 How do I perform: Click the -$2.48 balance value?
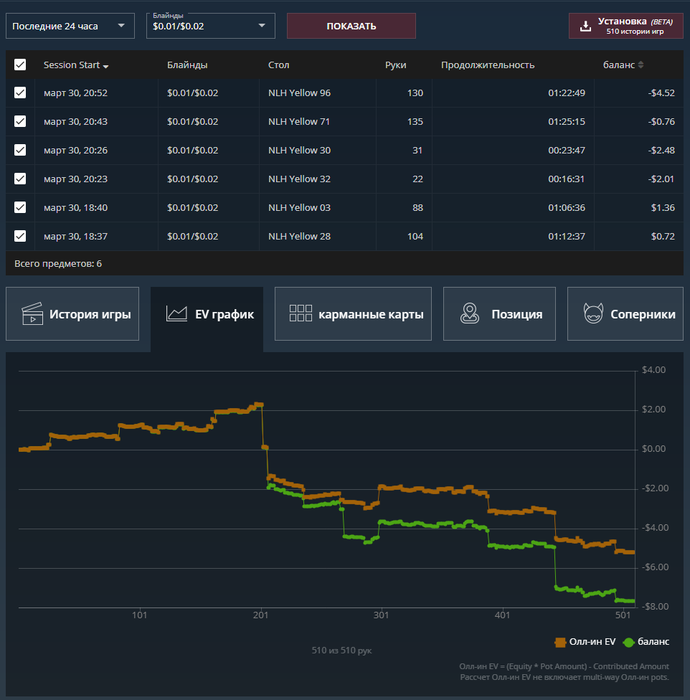tap(661, 150)
